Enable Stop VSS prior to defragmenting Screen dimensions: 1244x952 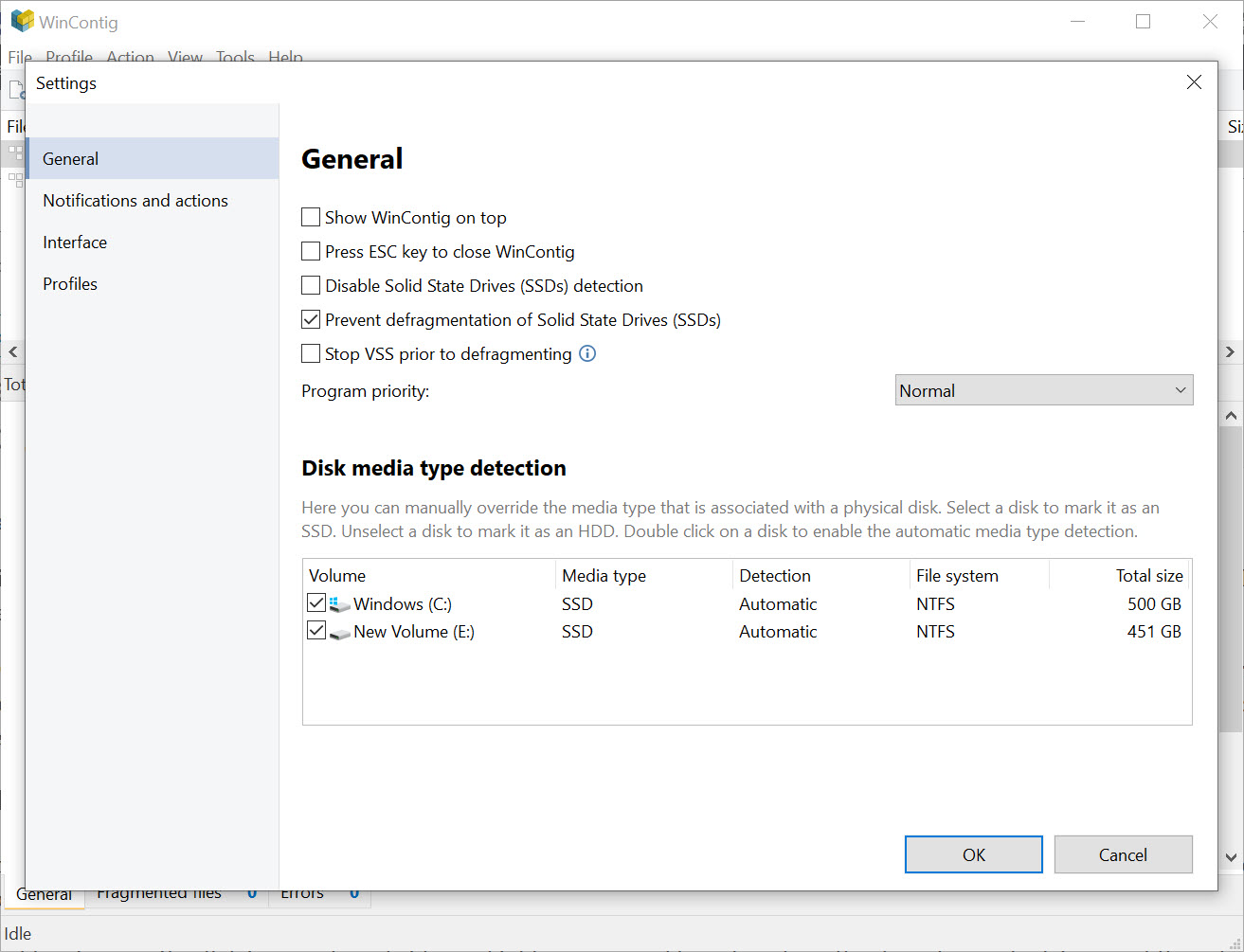(x=310, y=353)
